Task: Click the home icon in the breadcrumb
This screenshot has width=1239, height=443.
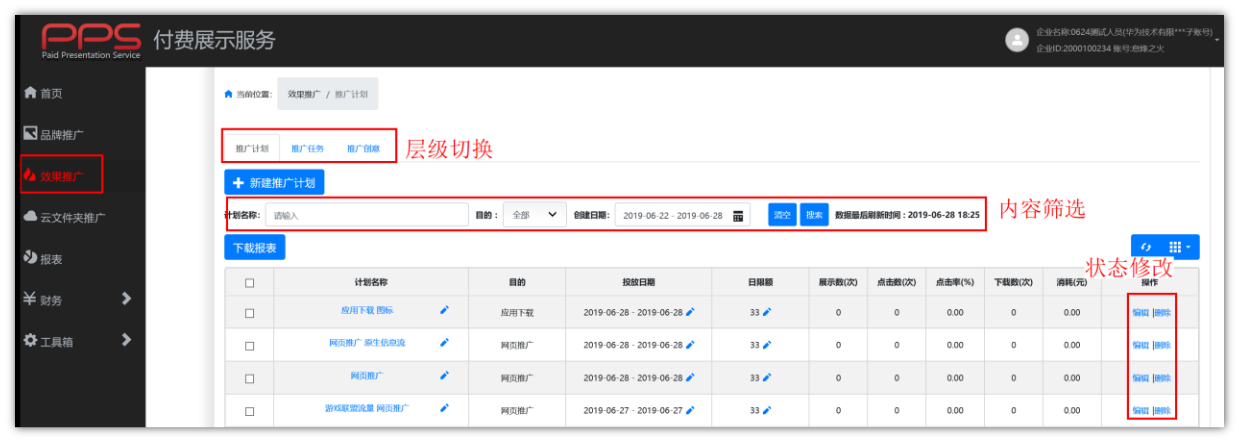Action: tap(228, 94)
